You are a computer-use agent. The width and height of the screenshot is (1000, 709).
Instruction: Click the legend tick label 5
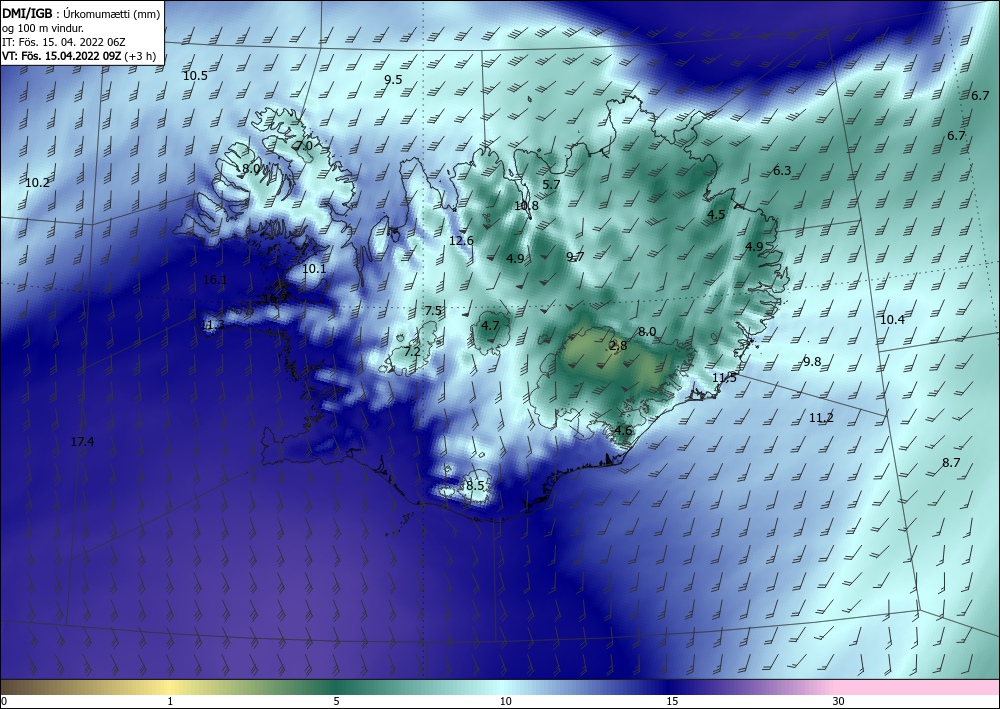[x=336, y=701]
